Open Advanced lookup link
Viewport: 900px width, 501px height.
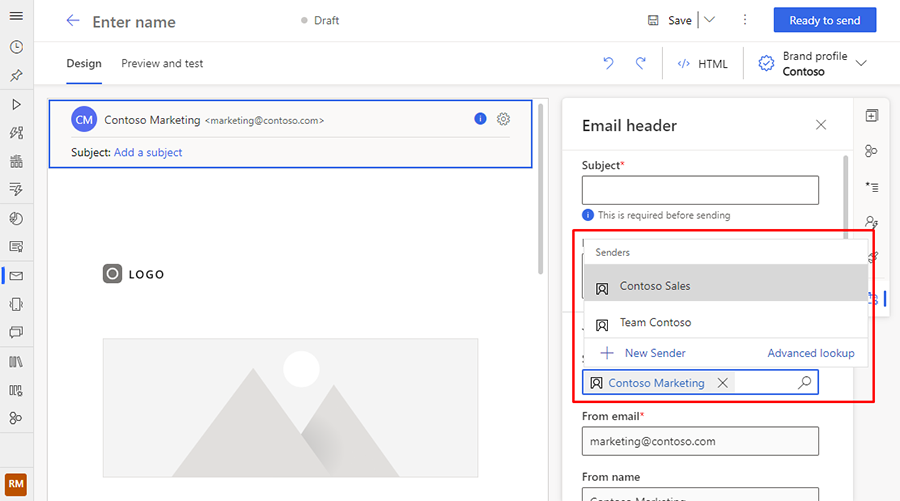[811, 353]
